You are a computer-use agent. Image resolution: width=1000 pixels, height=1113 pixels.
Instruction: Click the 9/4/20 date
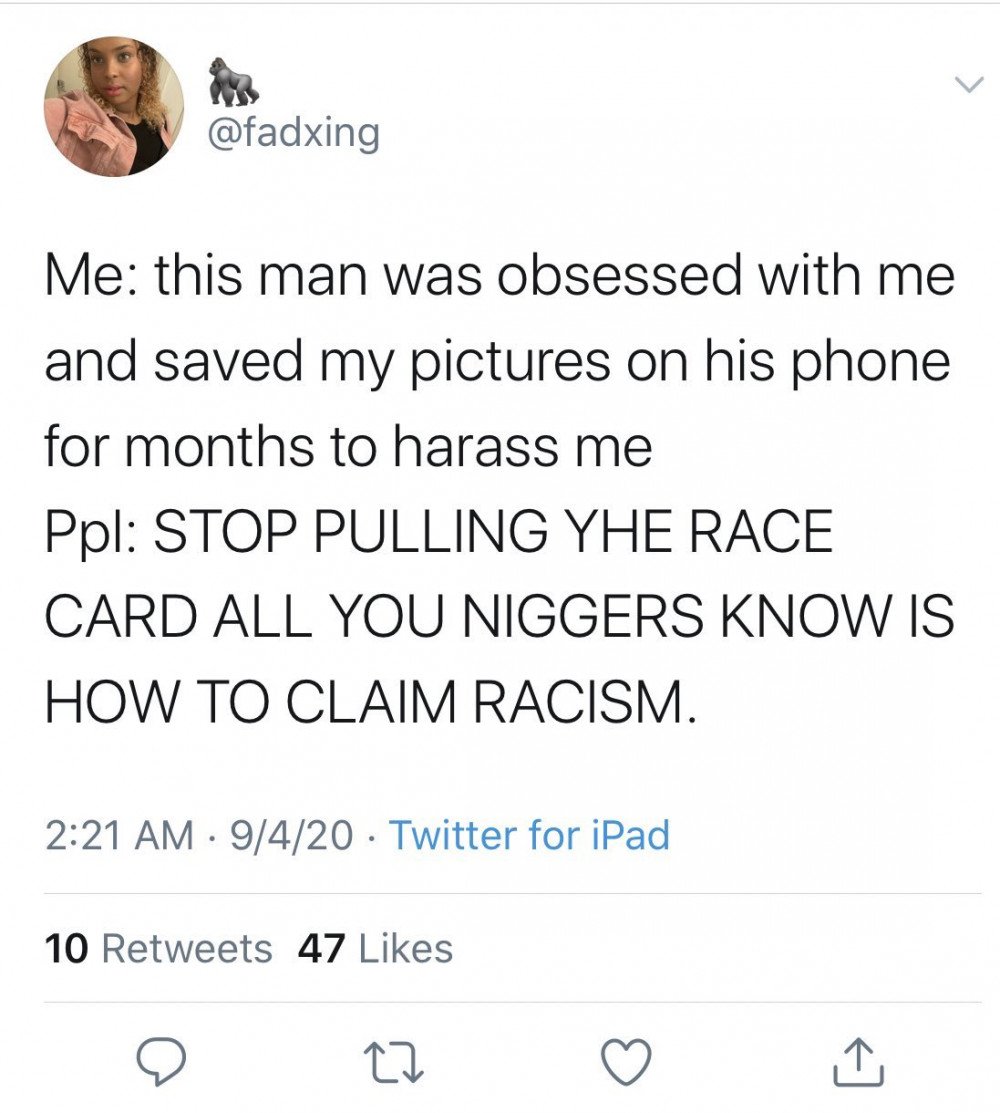tap(291, 834)
